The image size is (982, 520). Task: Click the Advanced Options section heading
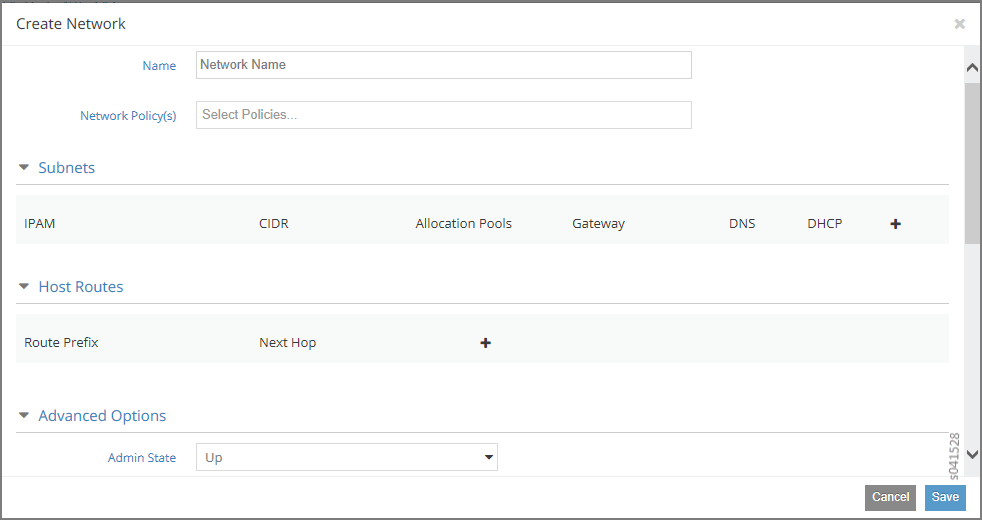click(x=102, y=416)
